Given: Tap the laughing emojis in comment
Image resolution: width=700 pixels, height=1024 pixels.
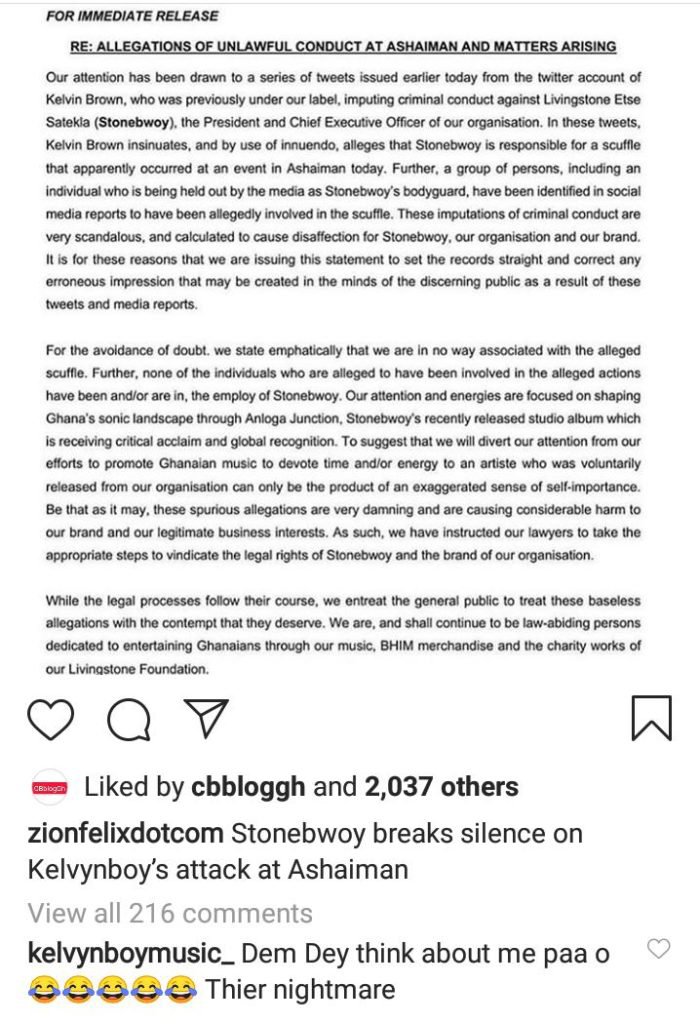Looking at the screenshot, I should click(112, 990).
